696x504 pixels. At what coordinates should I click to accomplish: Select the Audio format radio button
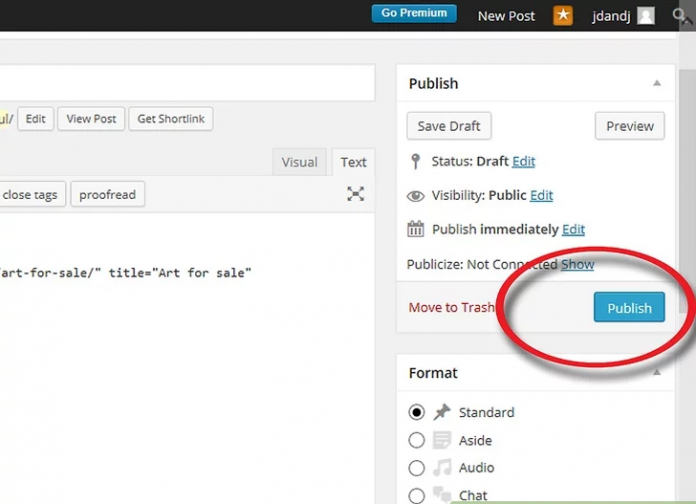point(417,468)
